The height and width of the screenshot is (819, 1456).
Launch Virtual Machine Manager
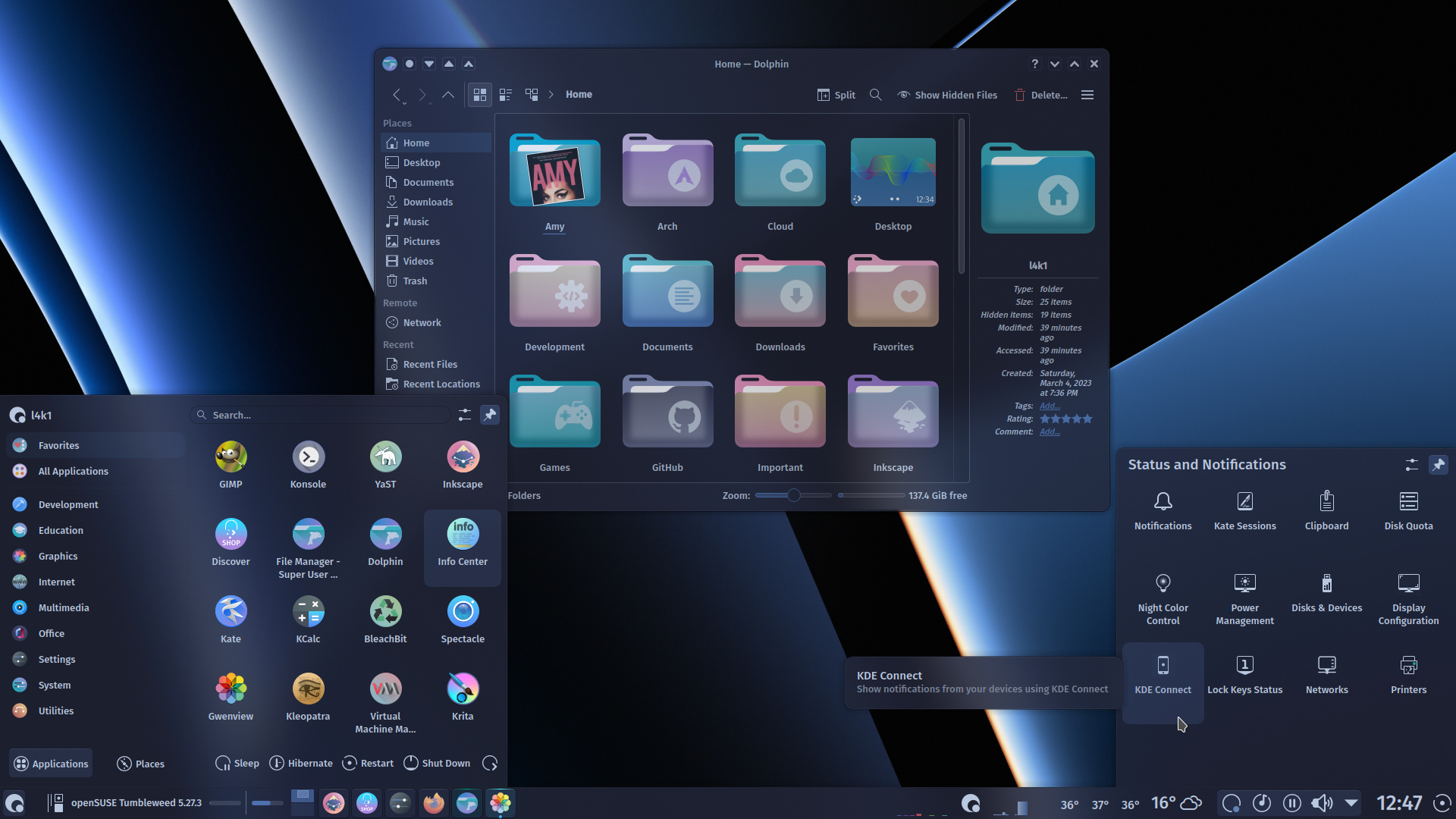pos(385,703)
